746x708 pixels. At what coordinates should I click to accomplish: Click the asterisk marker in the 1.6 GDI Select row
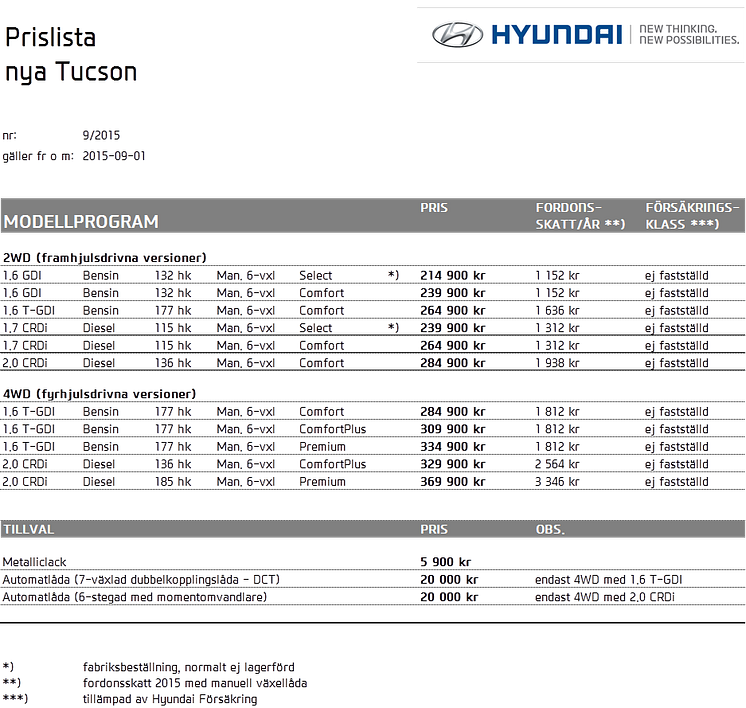[x=393, y=275]
